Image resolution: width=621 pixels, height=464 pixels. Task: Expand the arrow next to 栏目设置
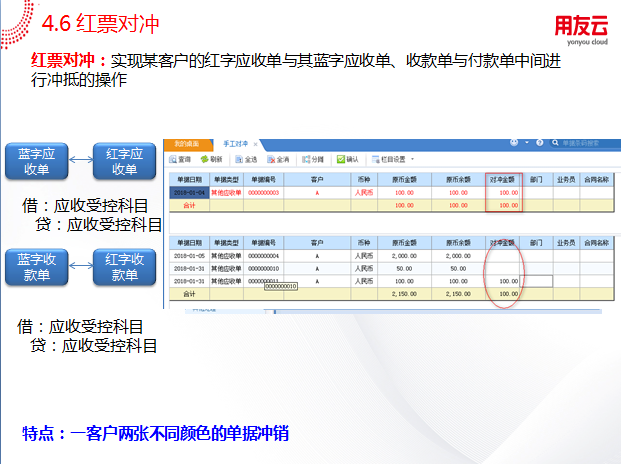click(x=412, y=159)
